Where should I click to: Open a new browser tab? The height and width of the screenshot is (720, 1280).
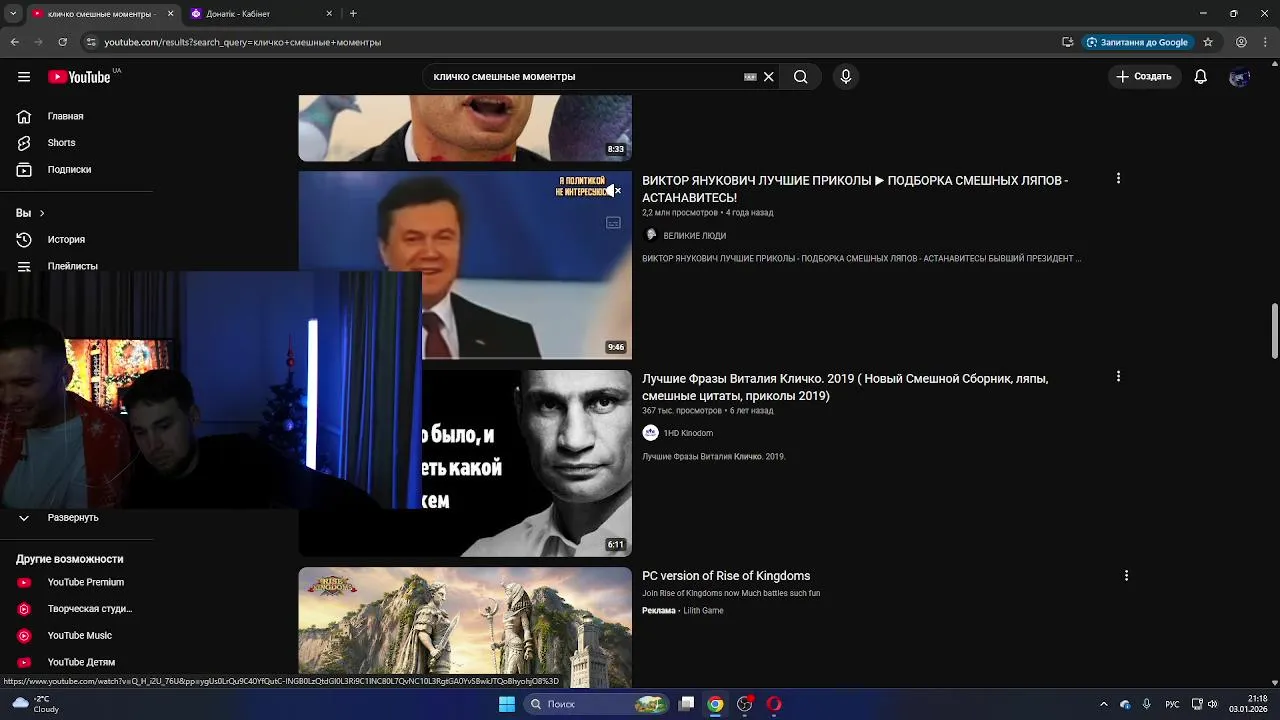tap(353, 14)
